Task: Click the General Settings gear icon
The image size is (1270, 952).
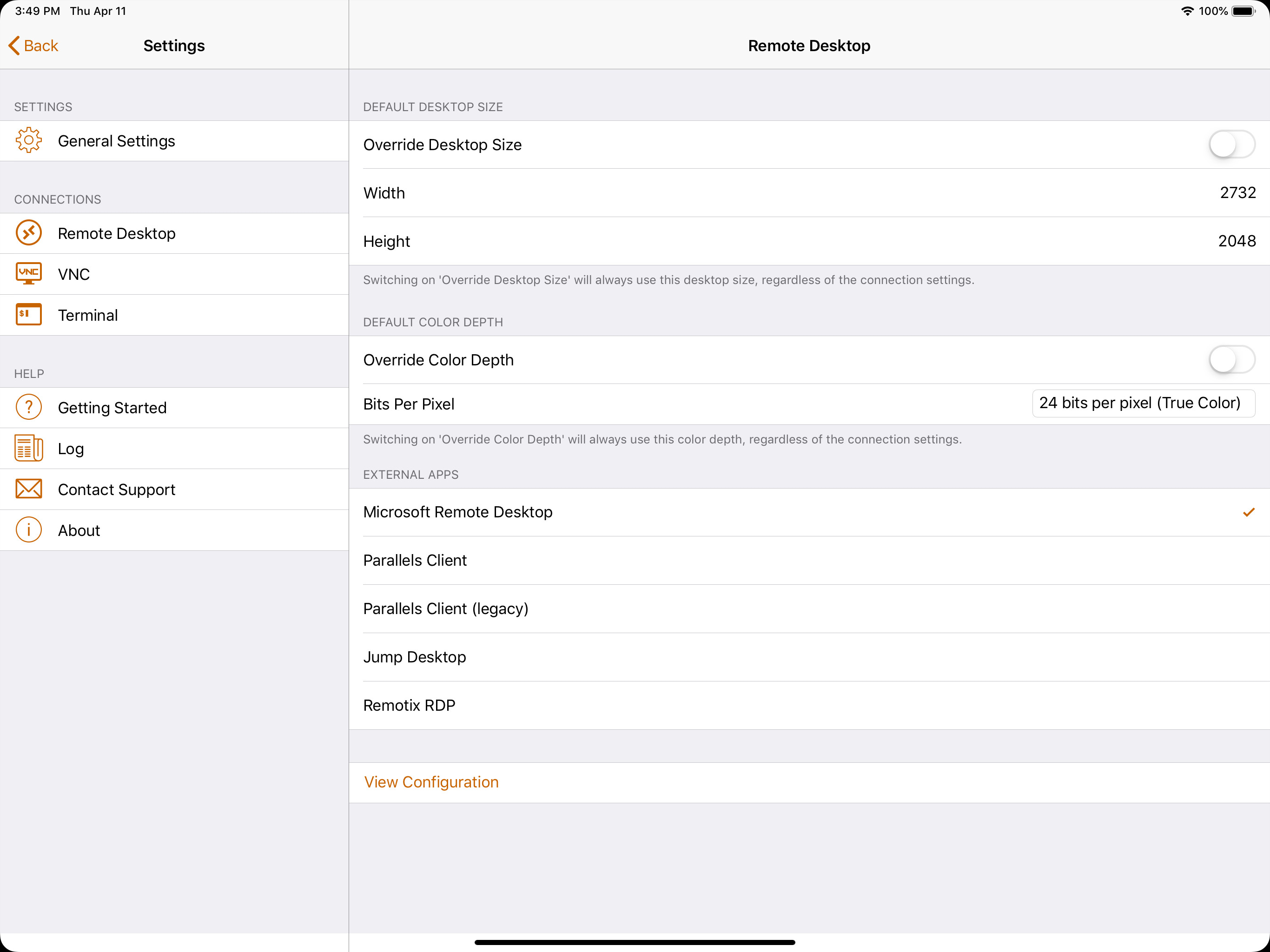Action: tap(29, 141)
